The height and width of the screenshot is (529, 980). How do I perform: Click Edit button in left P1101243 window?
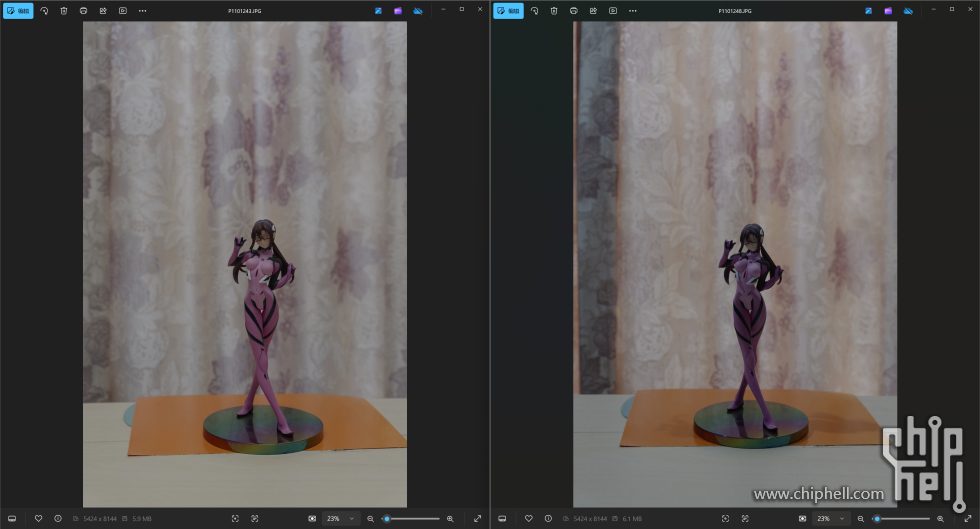18,10
